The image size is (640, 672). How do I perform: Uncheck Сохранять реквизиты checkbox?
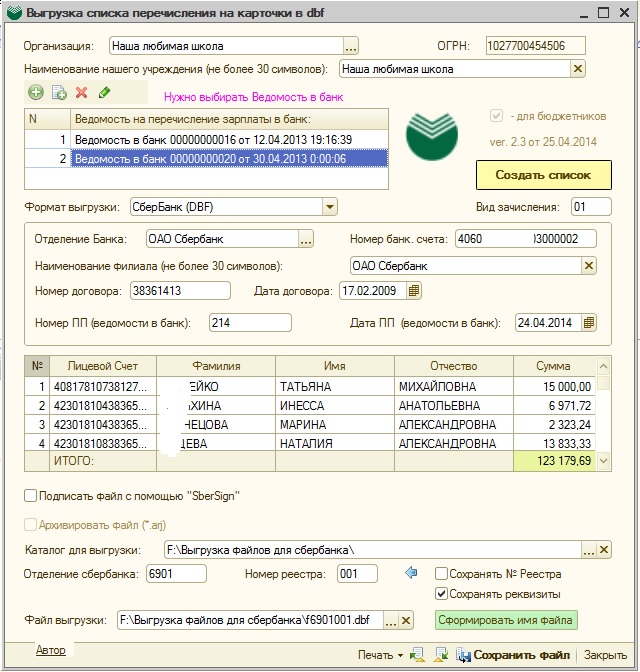(441, 594)
